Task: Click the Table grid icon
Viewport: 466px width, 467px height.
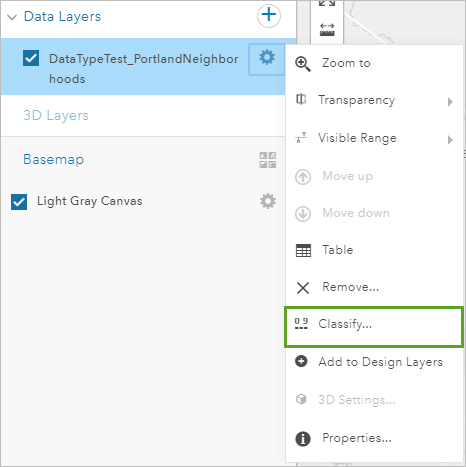Action: [x=303, y=250]
